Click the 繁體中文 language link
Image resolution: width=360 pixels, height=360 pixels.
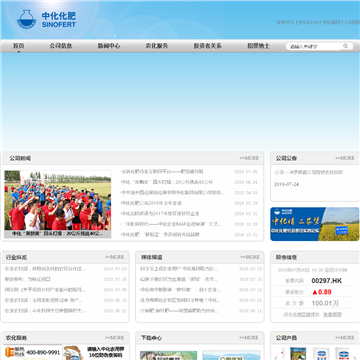pos(286,22)
